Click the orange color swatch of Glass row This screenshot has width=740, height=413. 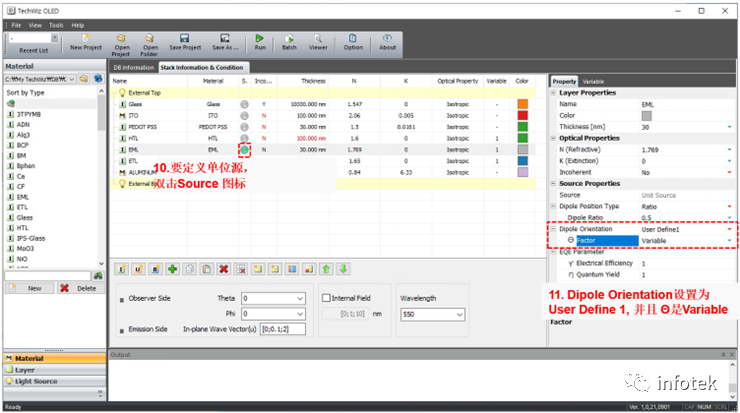[x=522, y=104]
